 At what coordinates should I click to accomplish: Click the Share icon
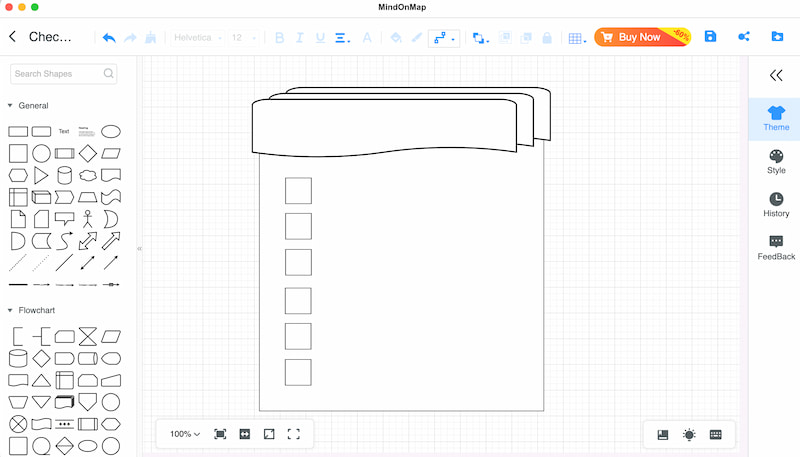(744, 36)
